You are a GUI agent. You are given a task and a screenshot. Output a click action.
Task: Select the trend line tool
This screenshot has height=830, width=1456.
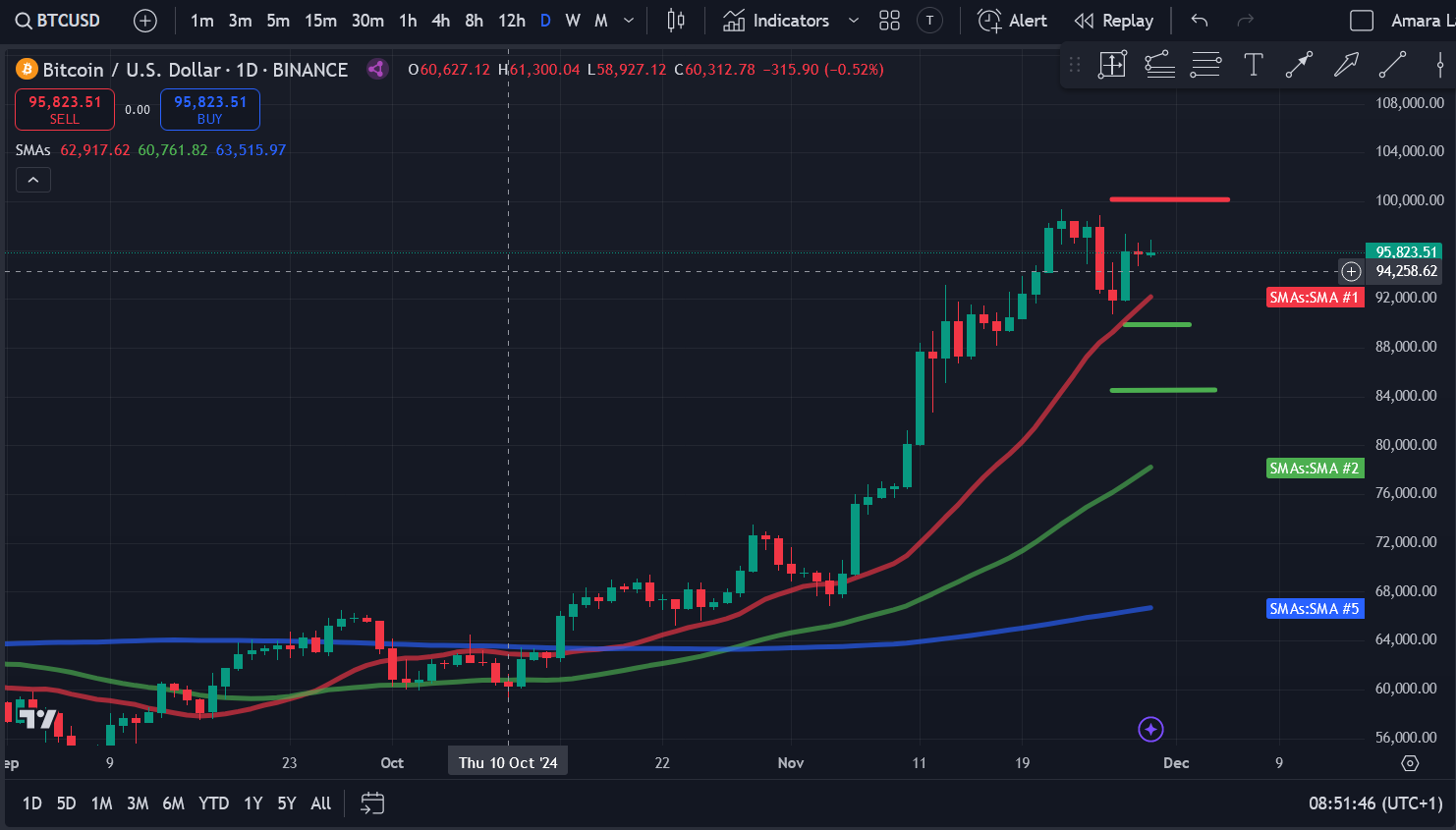(x=1392, y=65)
